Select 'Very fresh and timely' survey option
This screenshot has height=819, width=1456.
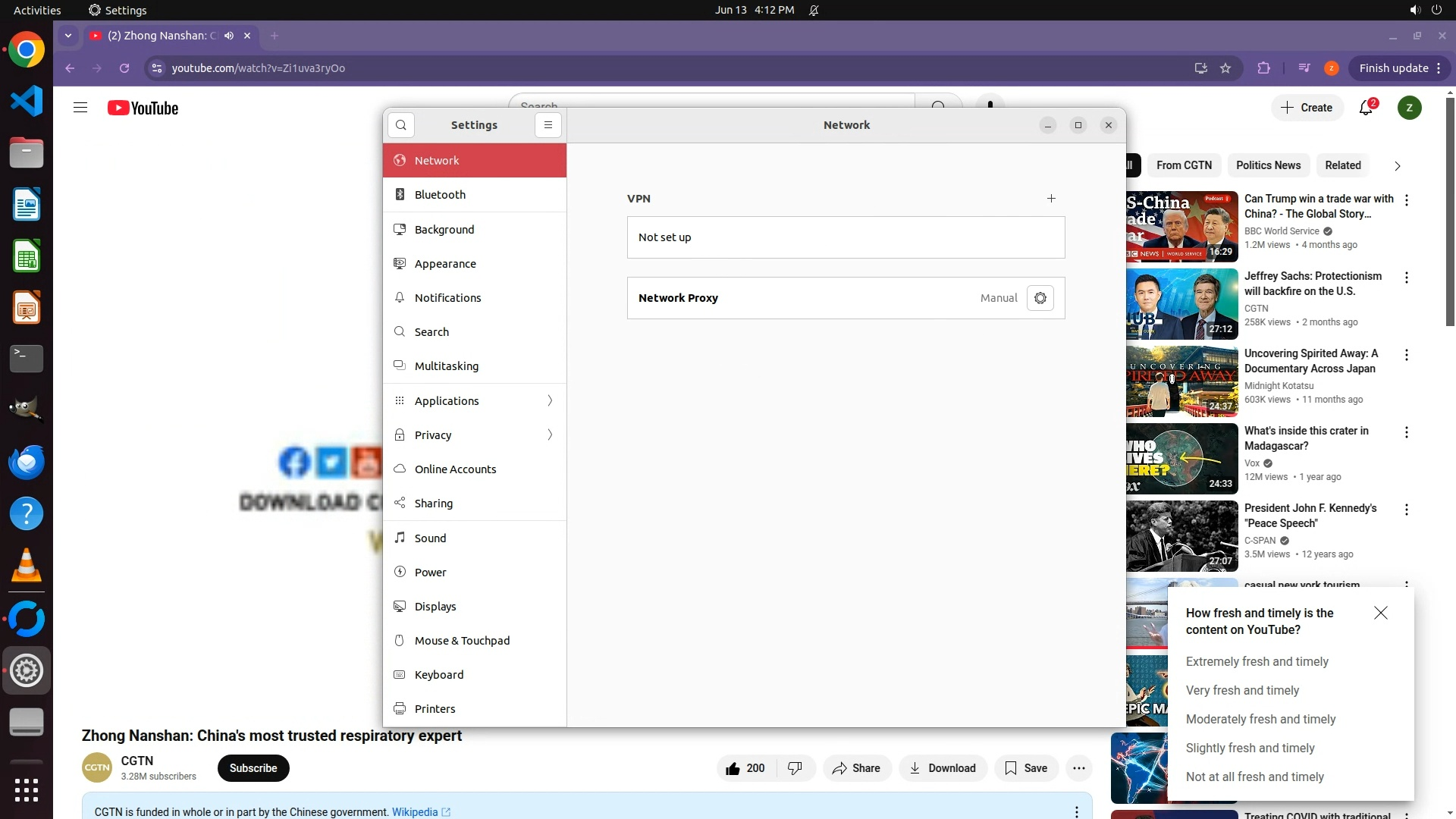pyautogui.click(x=1242, y=690)
